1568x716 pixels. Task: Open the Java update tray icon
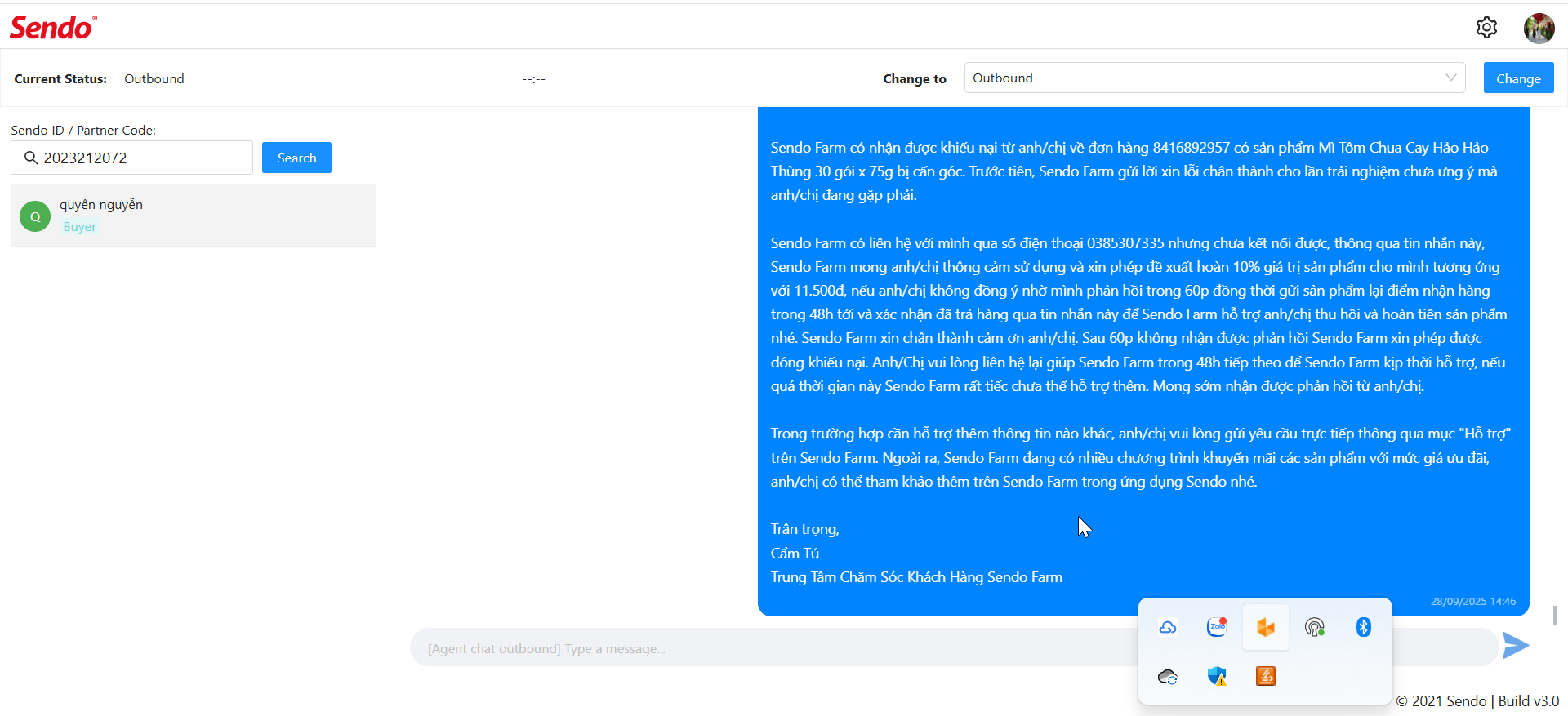point(1266,676)
